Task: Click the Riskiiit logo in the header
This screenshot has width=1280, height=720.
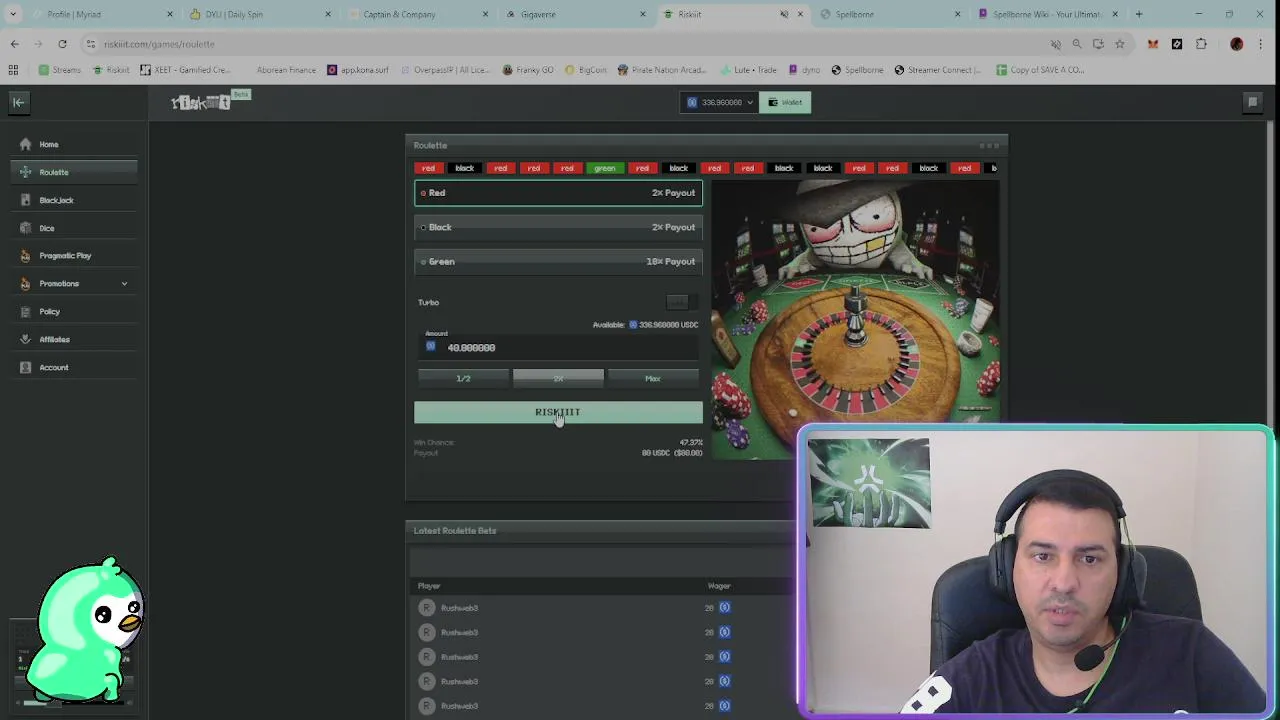Action: (x=201, y=102)
